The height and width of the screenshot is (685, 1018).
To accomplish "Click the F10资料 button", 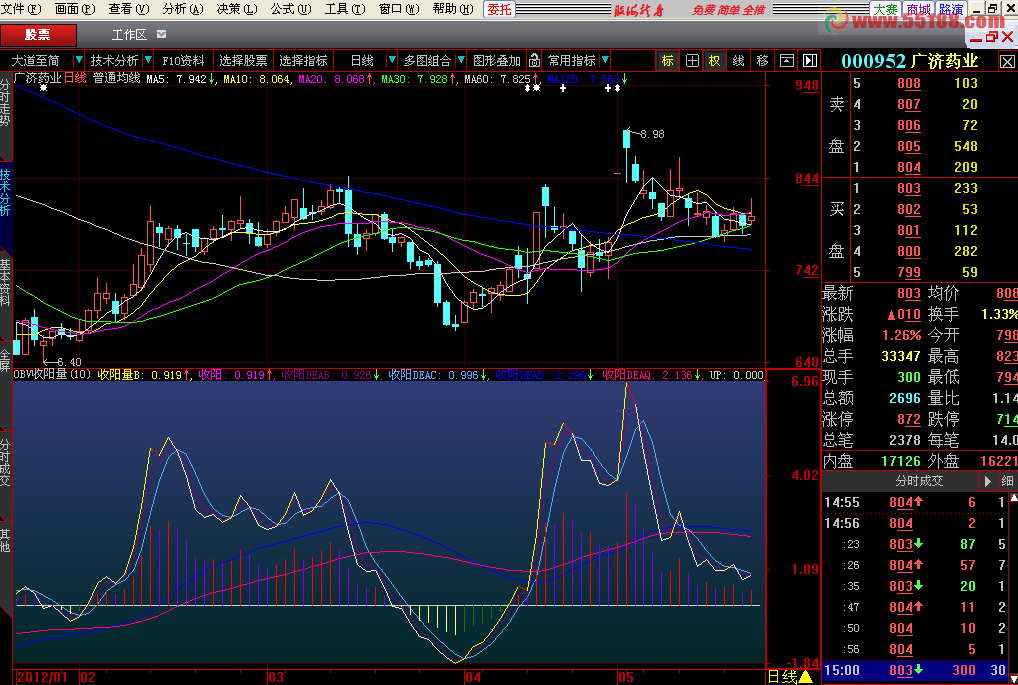I will [x=183, y=61].
